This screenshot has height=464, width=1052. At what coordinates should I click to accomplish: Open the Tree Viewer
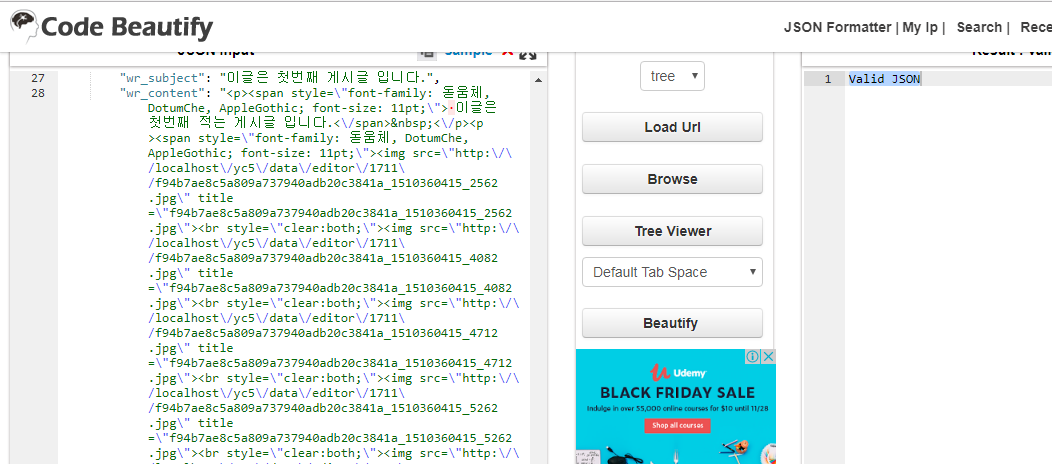672,231
